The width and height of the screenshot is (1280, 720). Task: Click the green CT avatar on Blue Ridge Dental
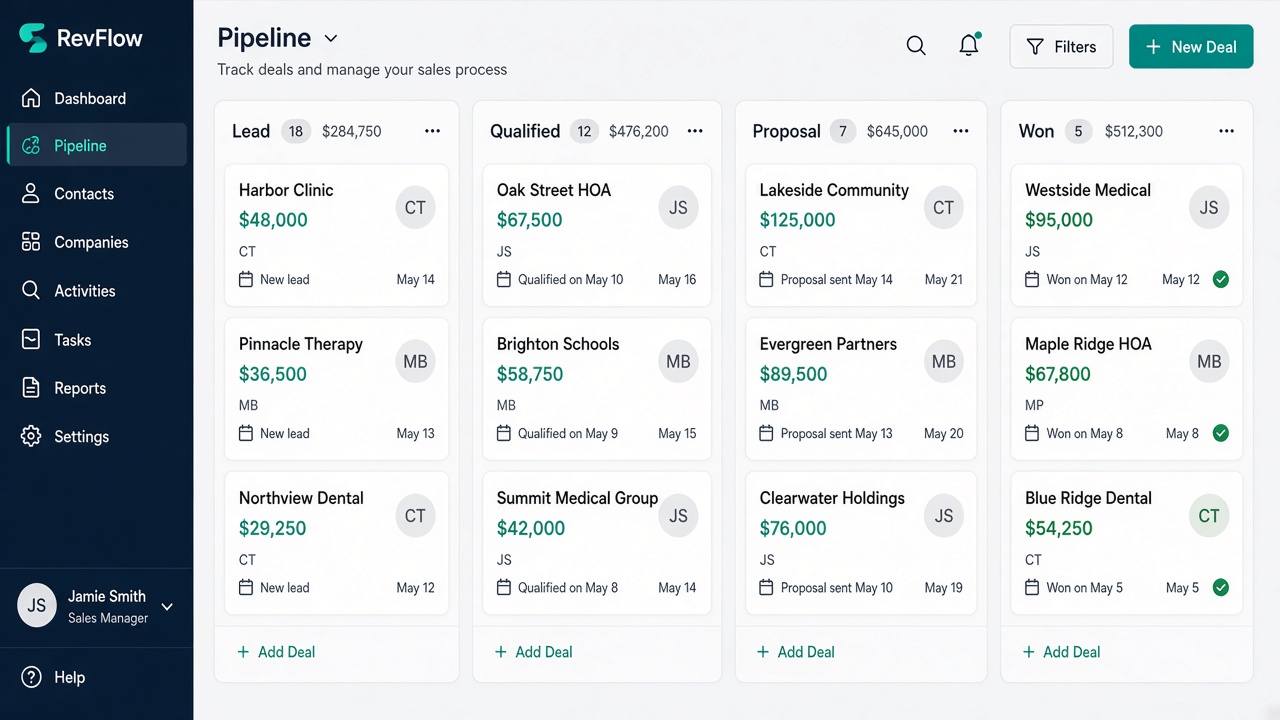pyautogui.click(x=1209, y=516)
